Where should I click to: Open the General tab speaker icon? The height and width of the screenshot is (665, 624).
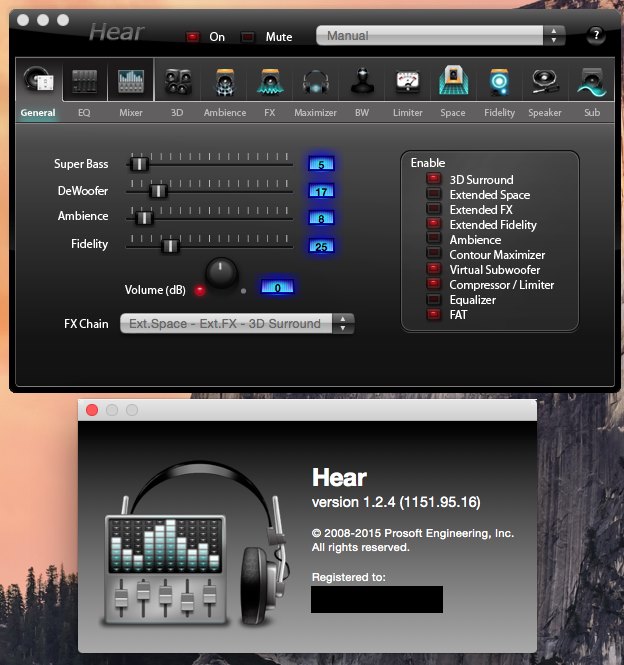click(x=39, y=80)
